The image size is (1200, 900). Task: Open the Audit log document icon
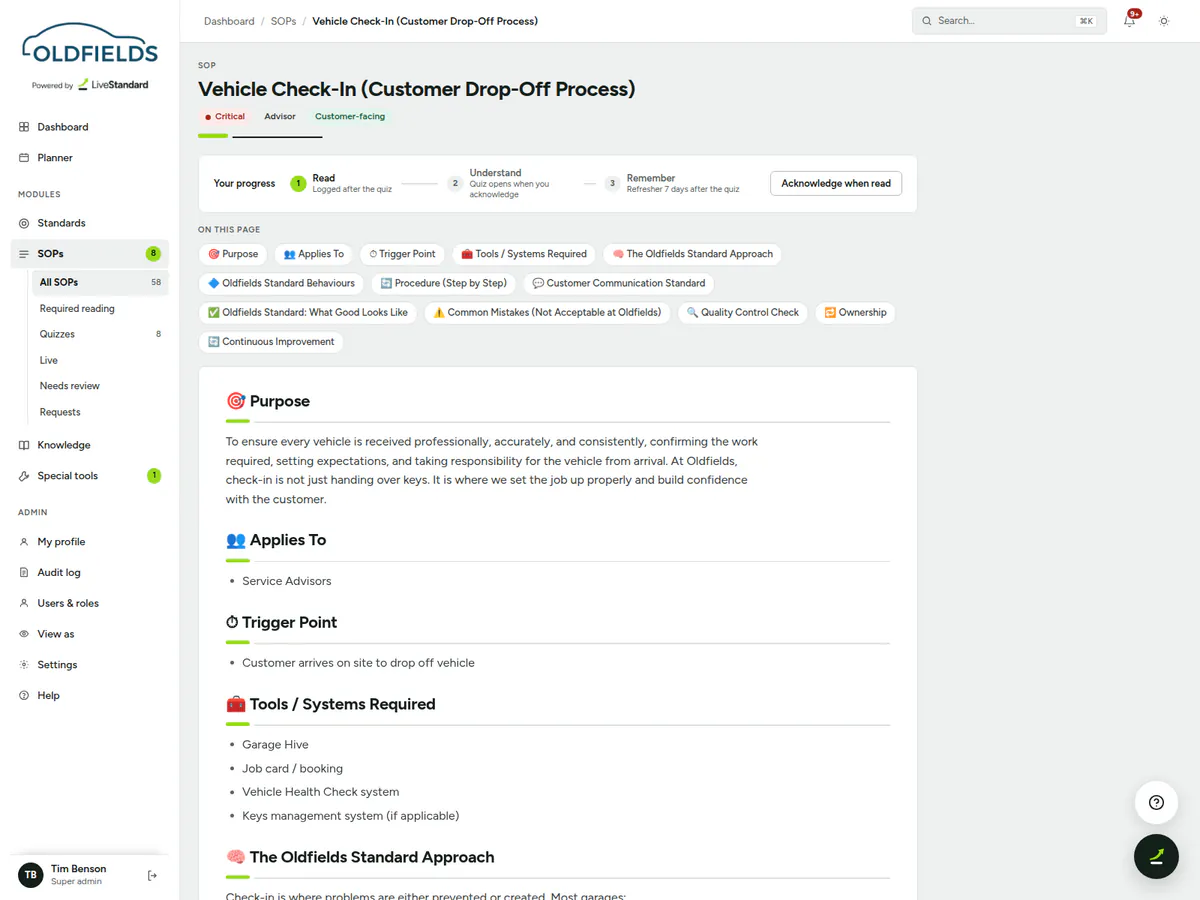(x=24, y=573)
